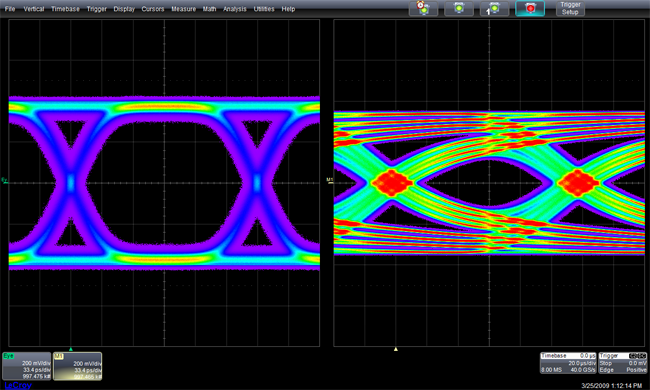The height and width of the screenshot is (390, 650).
Task: Click the red Stop trigger mode icon
Action: 530,8
